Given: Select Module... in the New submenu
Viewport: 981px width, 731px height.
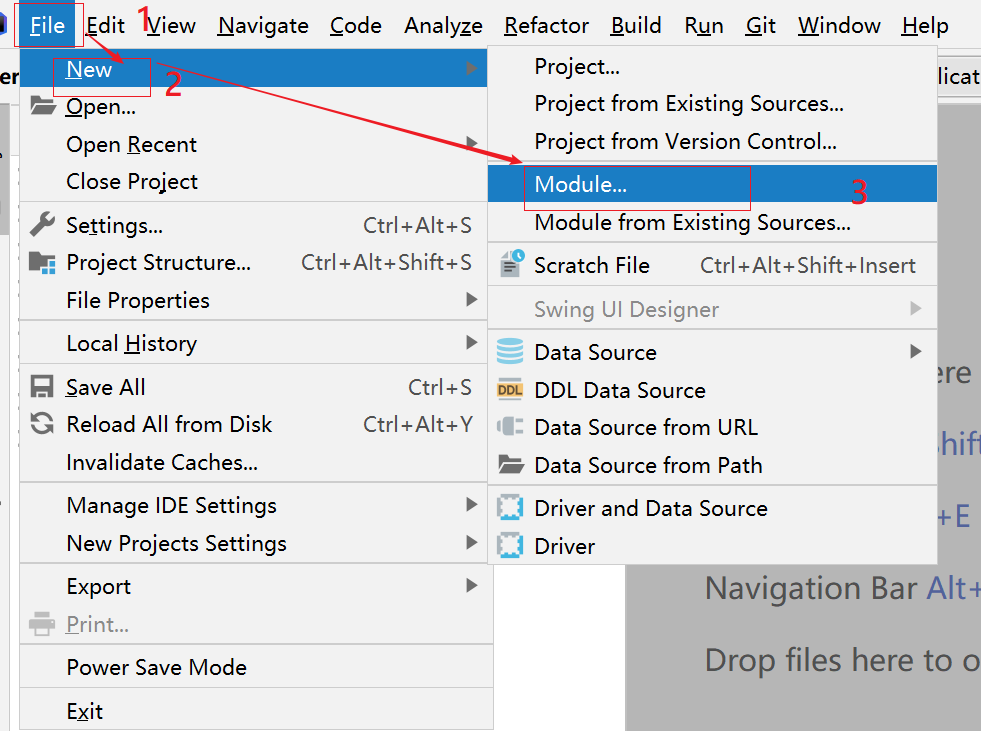Looking at the screenshot, I should (x=713, y=184).
